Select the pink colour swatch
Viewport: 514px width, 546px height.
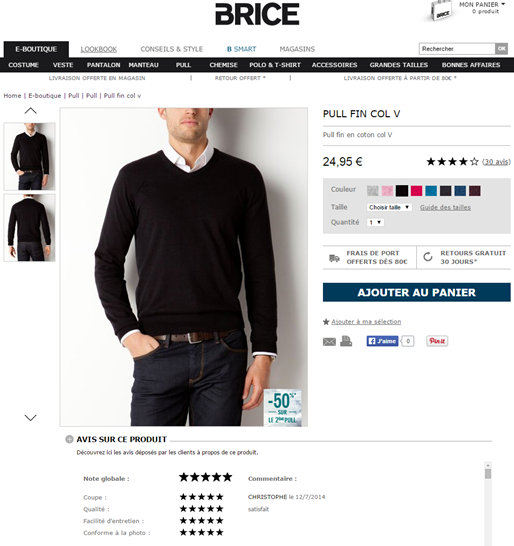[x=387, y=190]
